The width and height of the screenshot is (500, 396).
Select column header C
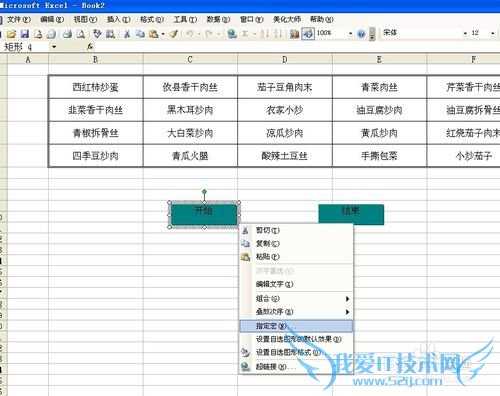click(x=190, y=59)
